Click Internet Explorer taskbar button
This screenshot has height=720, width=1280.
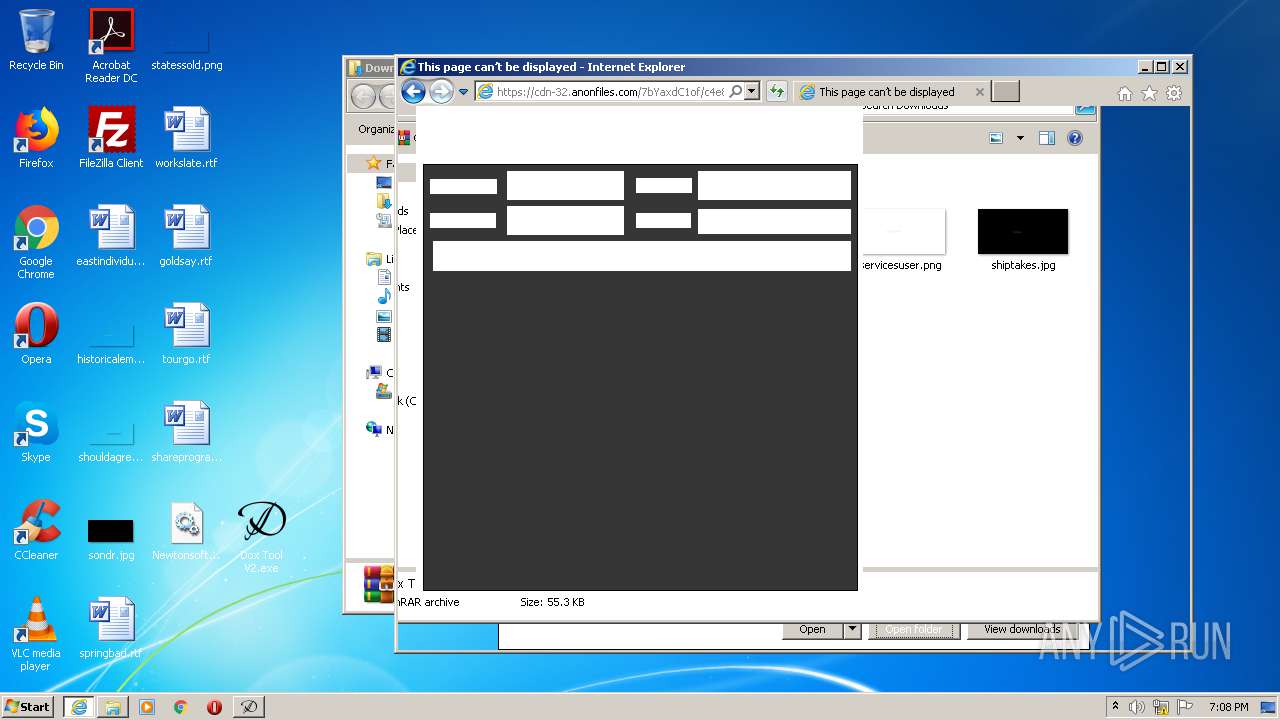(x=79, y=707)
